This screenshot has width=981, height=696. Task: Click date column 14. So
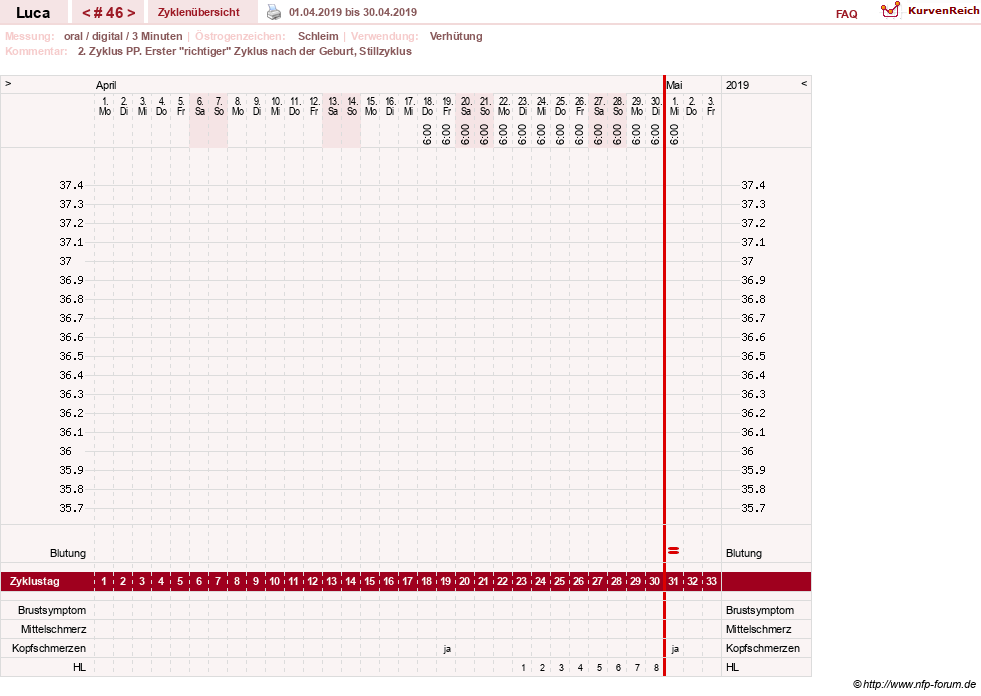click(x=352, y=106)
